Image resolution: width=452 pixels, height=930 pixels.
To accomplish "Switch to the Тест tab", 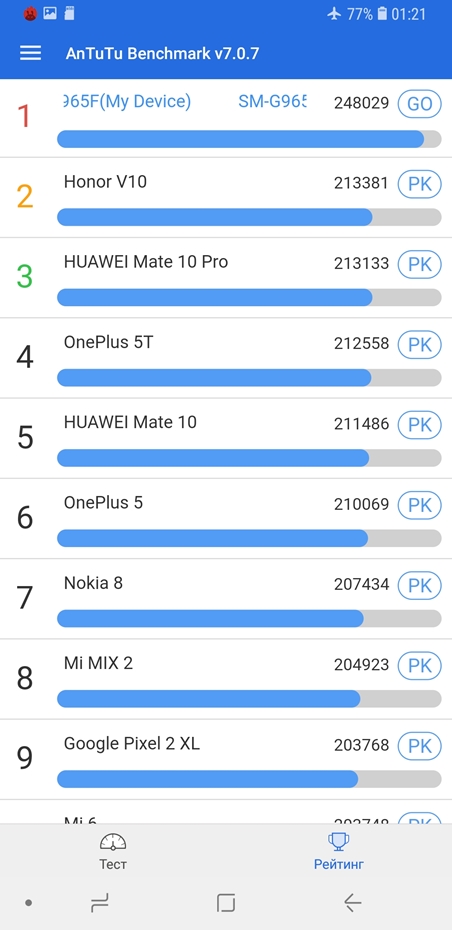I will pos(113,852).
